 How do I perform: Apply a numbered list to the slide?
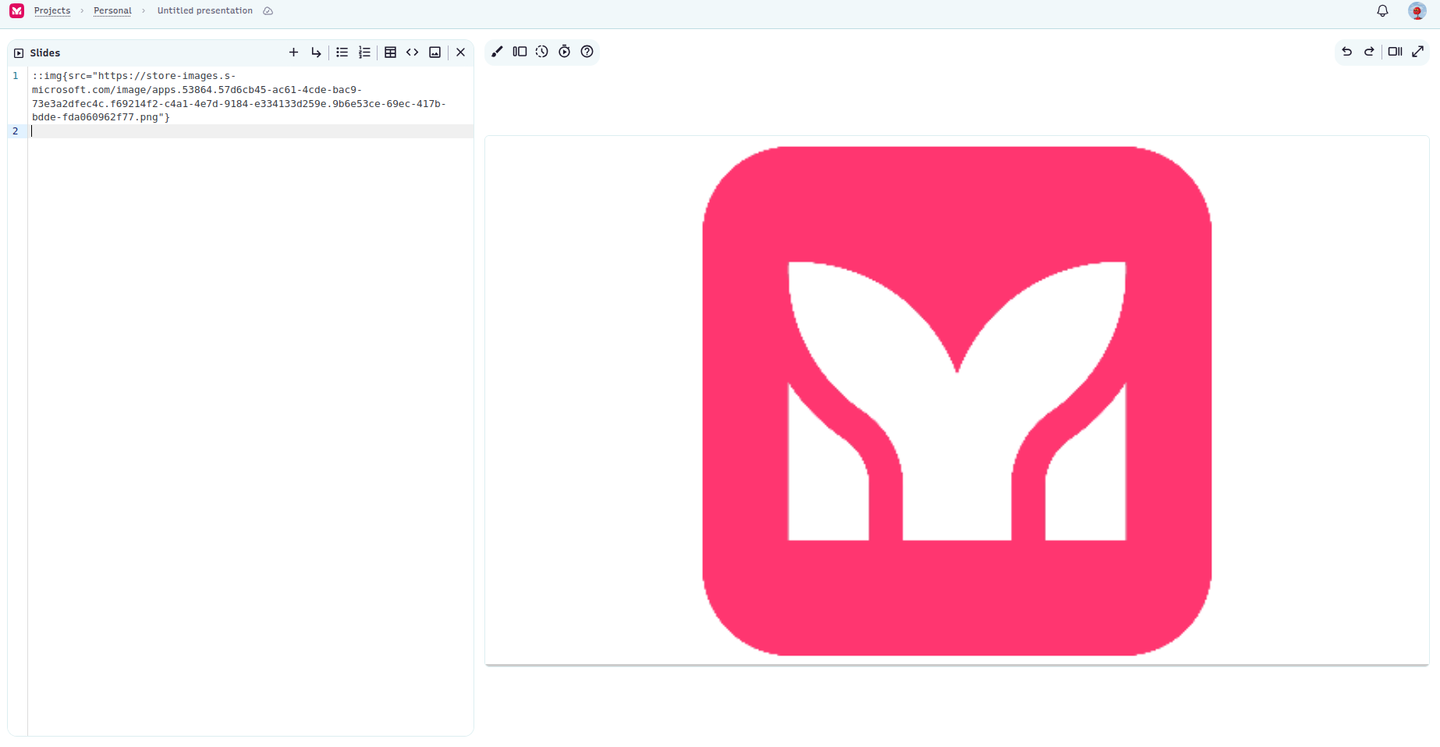(364, 52)
